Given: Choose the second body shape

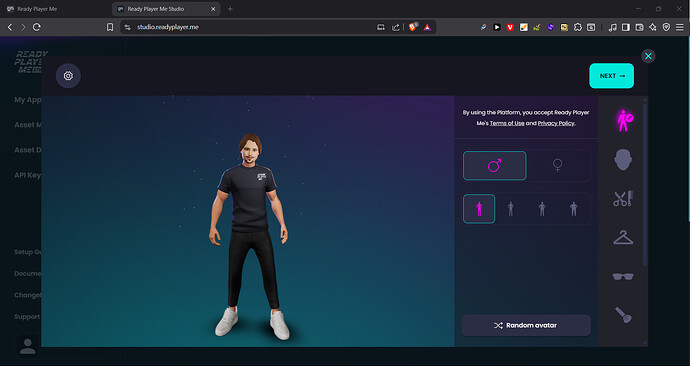Looking at the screenshot, I should [x=510, y=209].
